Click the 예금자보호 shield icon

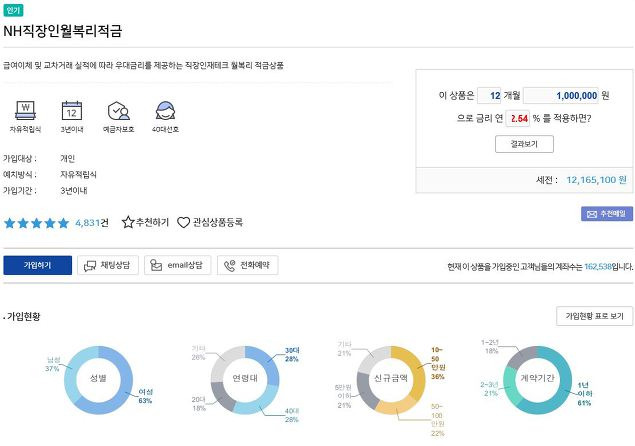pyautogui.click(x=118, y=111)
